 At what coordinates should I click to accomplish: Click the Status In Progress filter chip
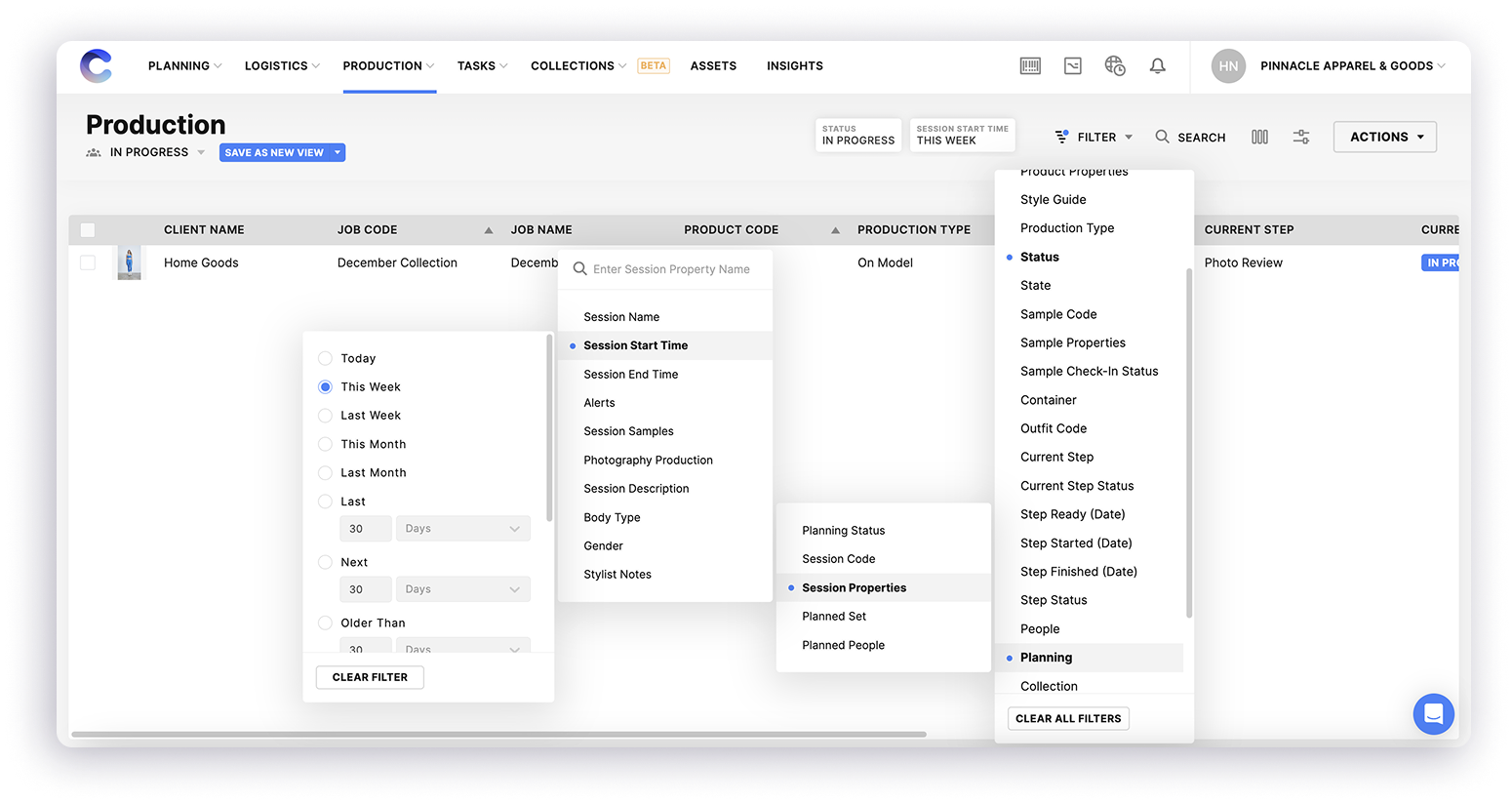click(858, 135)
